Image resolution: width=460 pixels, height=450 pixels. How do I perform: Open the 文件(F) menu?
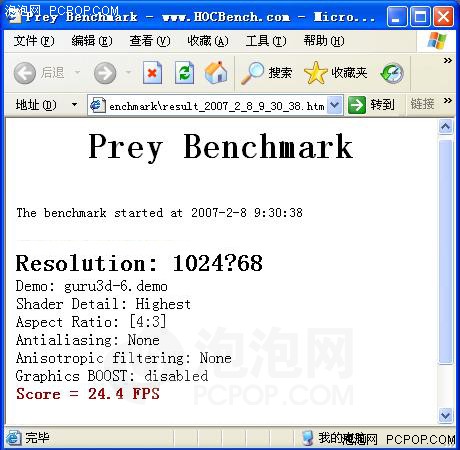pyautogui.click(x=34, y=41)
